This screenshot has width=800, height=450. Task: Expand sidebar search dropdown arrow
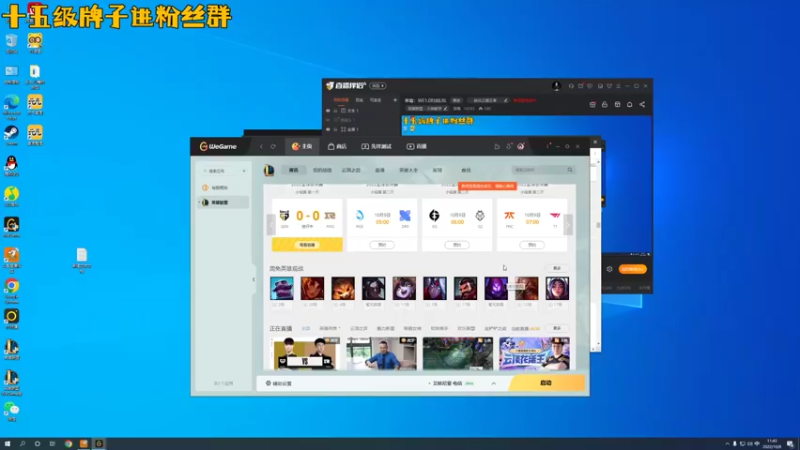244,171
